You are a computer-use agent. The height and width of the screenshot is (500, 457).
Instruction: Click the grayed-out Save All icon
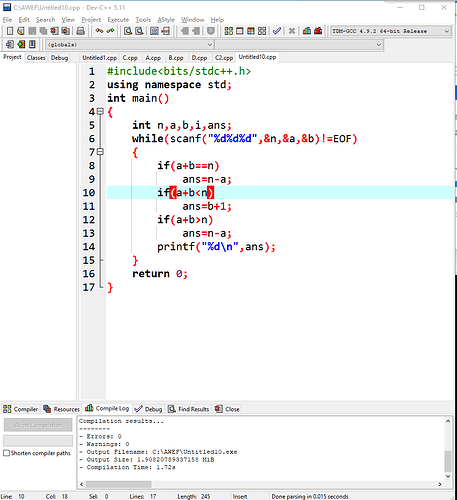pyautogui.click(x=43, y=31)
